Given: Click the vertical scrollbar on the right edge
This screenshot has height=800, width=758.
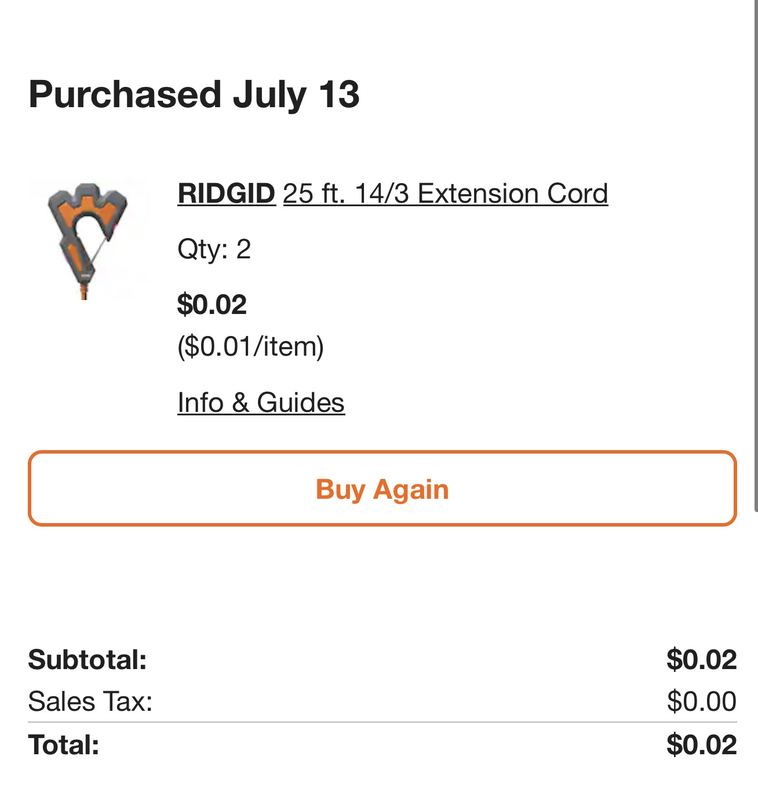Looking at the screenshot, I should [755, 255].
